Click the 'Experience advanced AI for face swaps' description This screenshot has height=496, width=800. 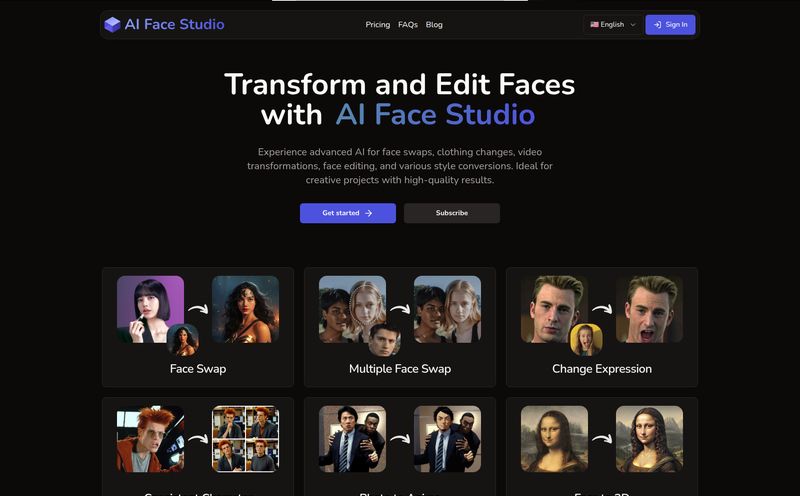click(x=400, y=166)
